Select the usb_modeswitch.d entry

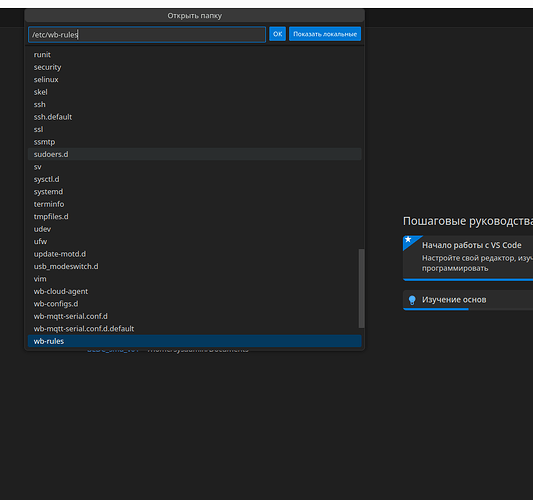click(194, 266)
